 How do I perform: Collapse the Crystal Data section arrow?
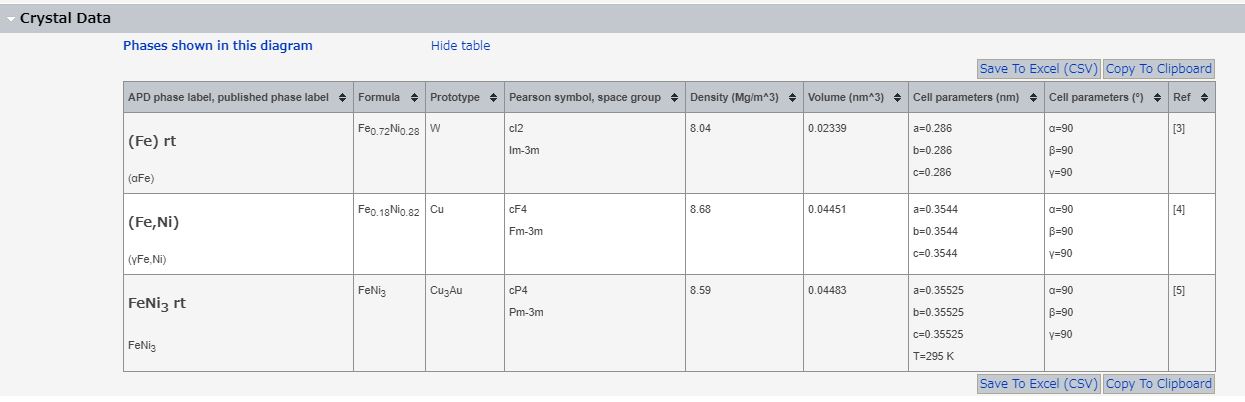tap(10, 19)
